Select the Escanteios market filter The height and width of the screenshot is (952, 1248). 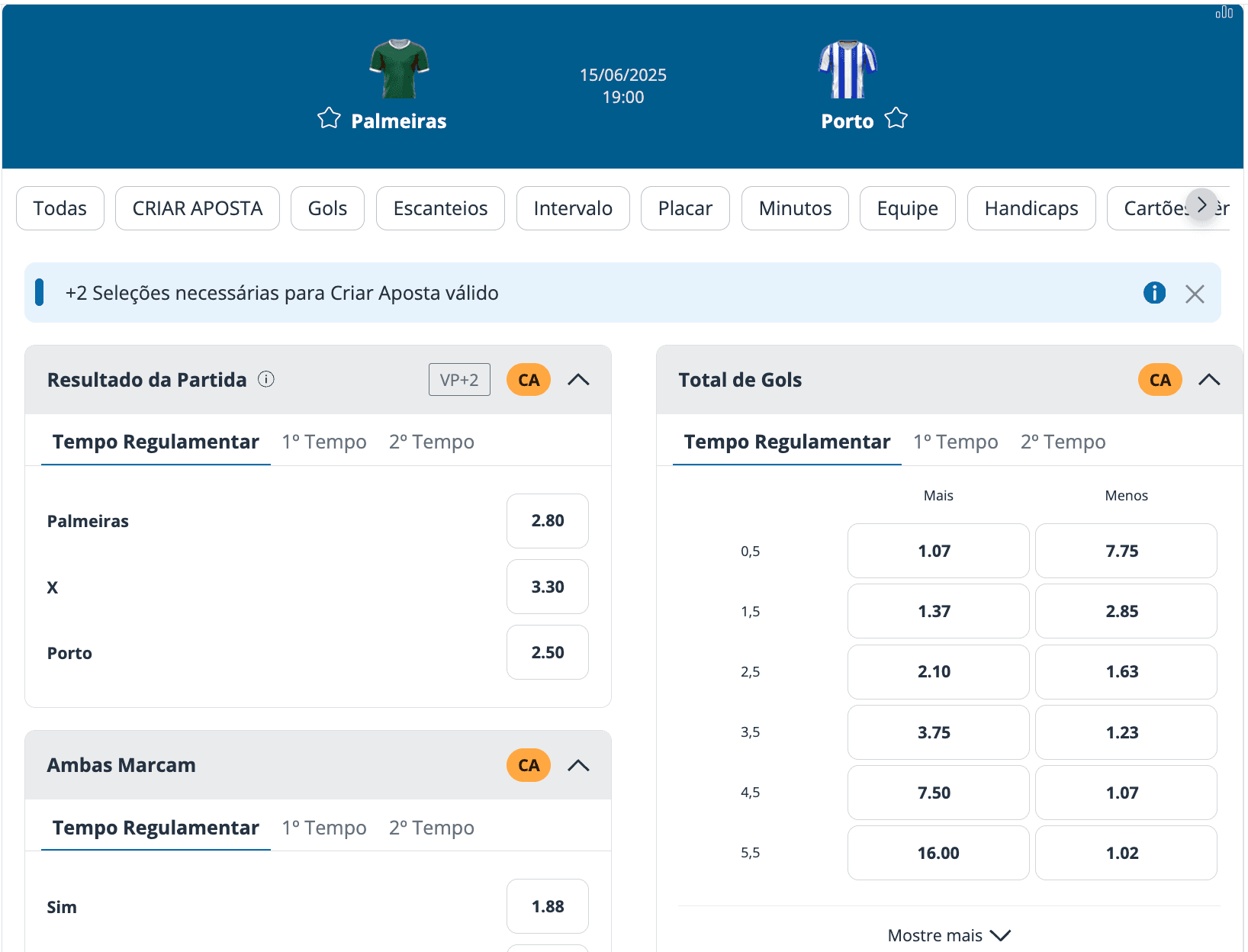click(x=440, y=208)
